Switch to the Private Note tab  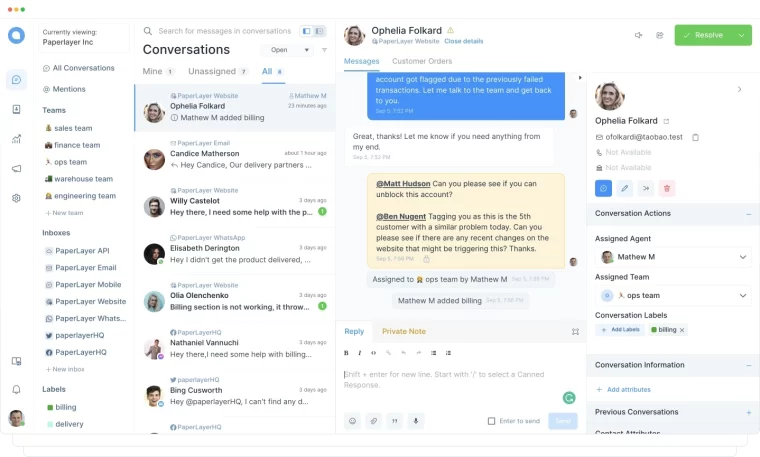(404, 331)
